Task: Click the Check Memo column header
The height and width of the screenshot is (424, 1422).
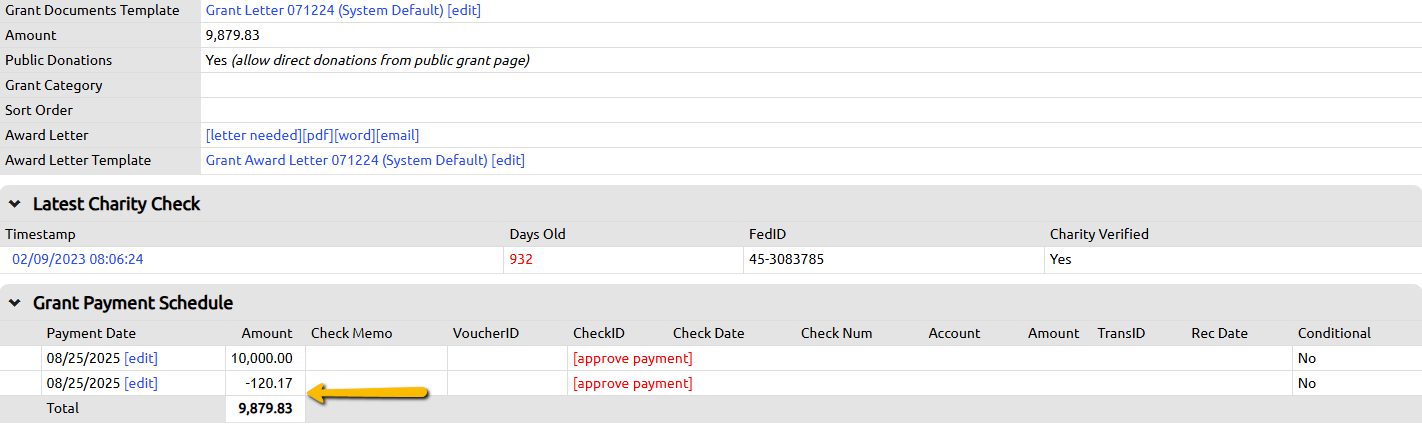Action: point(352,333)
